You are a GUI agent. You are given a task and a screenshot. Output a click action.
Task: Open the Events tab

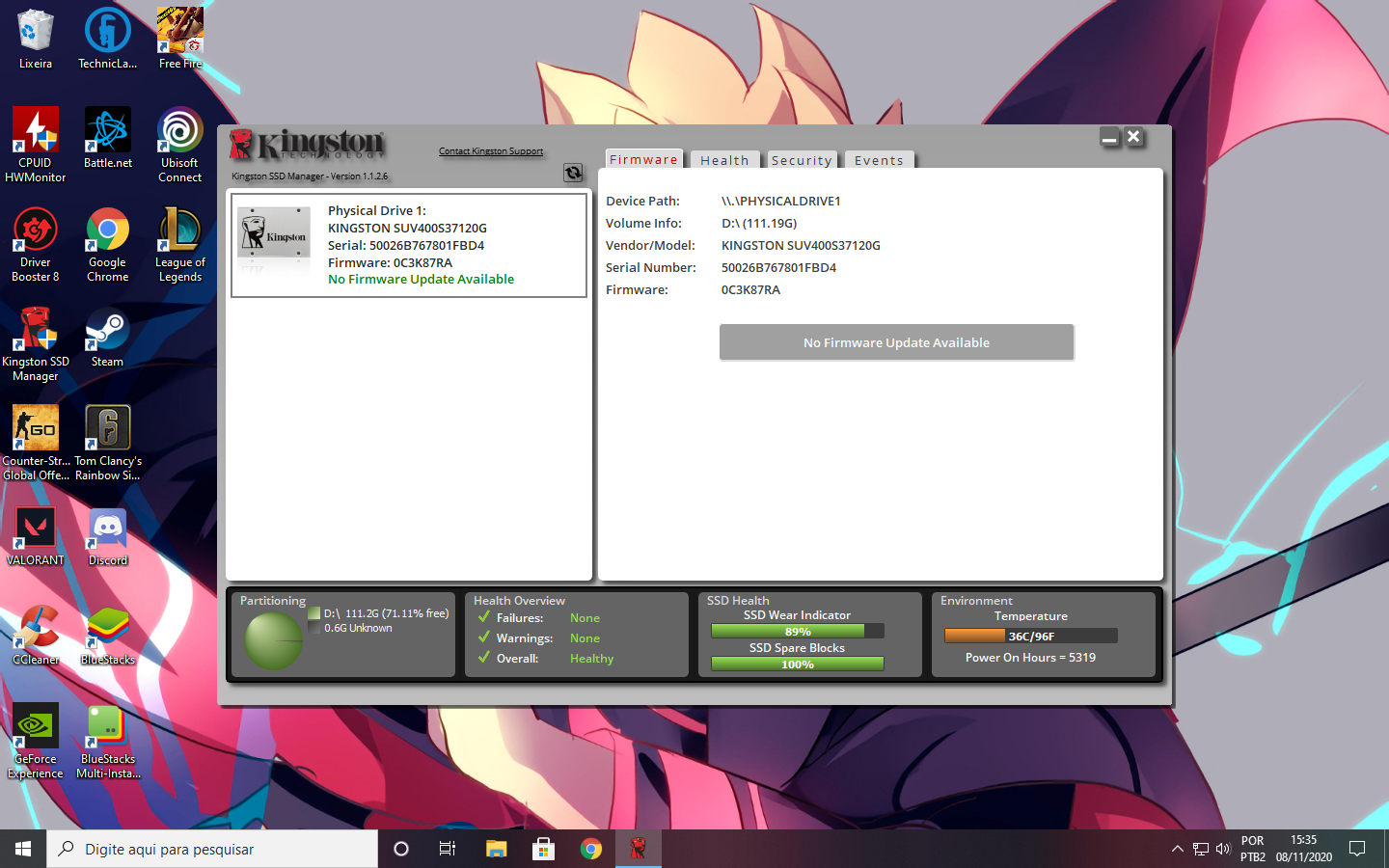(x=879, y=160)
